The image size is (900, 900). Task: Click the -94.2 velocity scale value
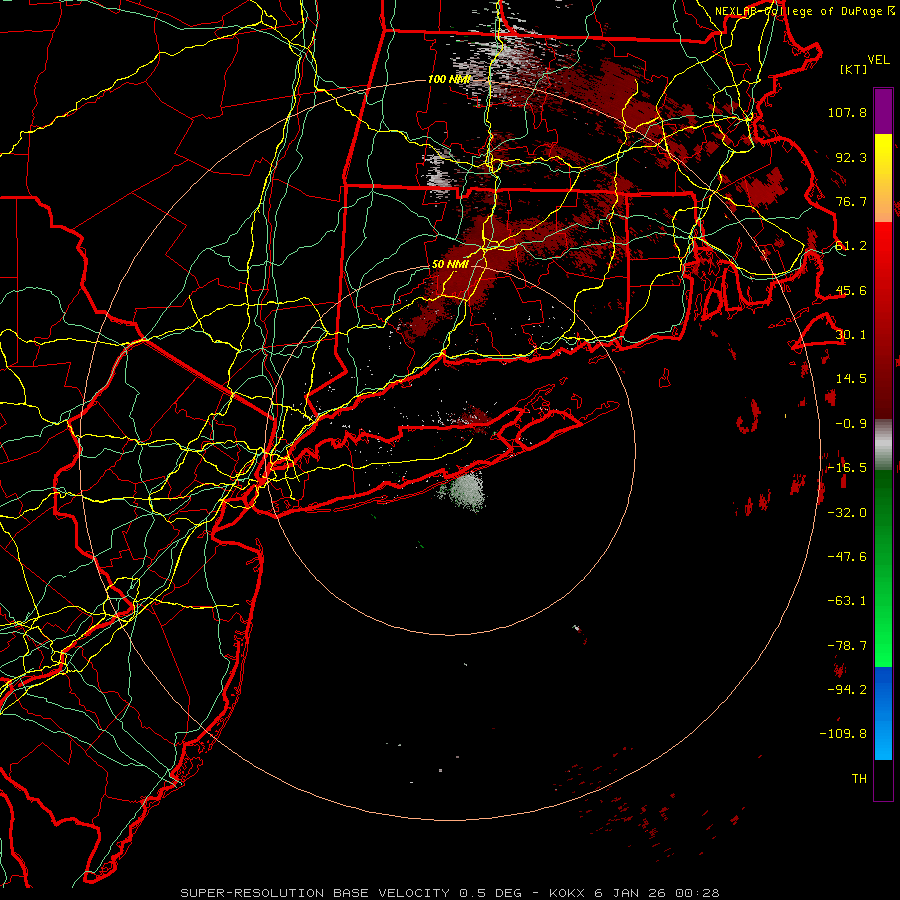click(847, 690)
